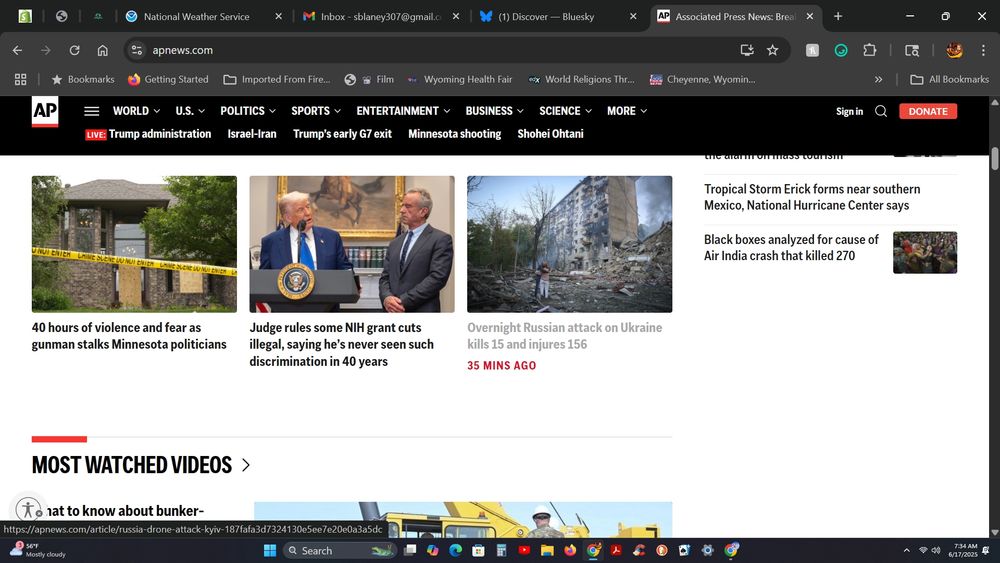Open Tropical Storm Erick headline
Image resolution: width=1000 pixels, height=563 pixels.
tap(812, 197)
